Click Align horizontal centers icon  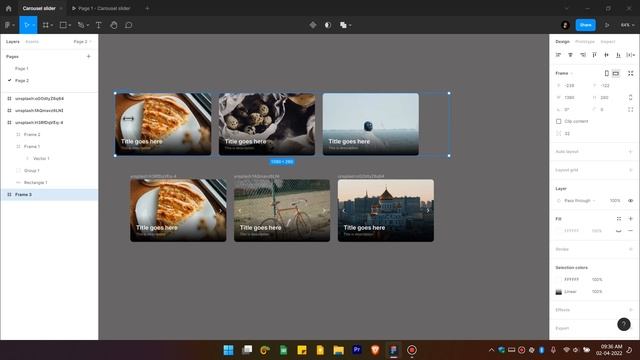click(x=570, y=55)
